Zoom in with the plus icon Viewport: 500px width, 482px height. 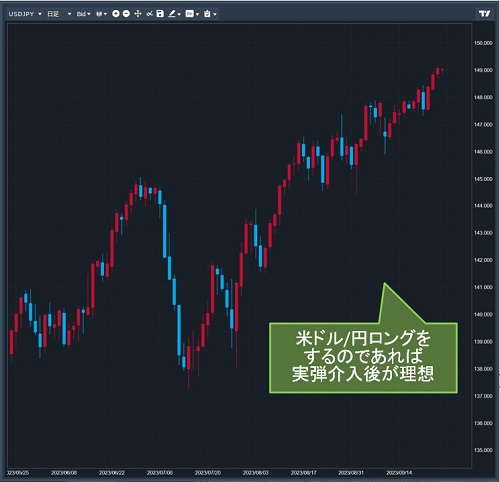click(116, 14)
